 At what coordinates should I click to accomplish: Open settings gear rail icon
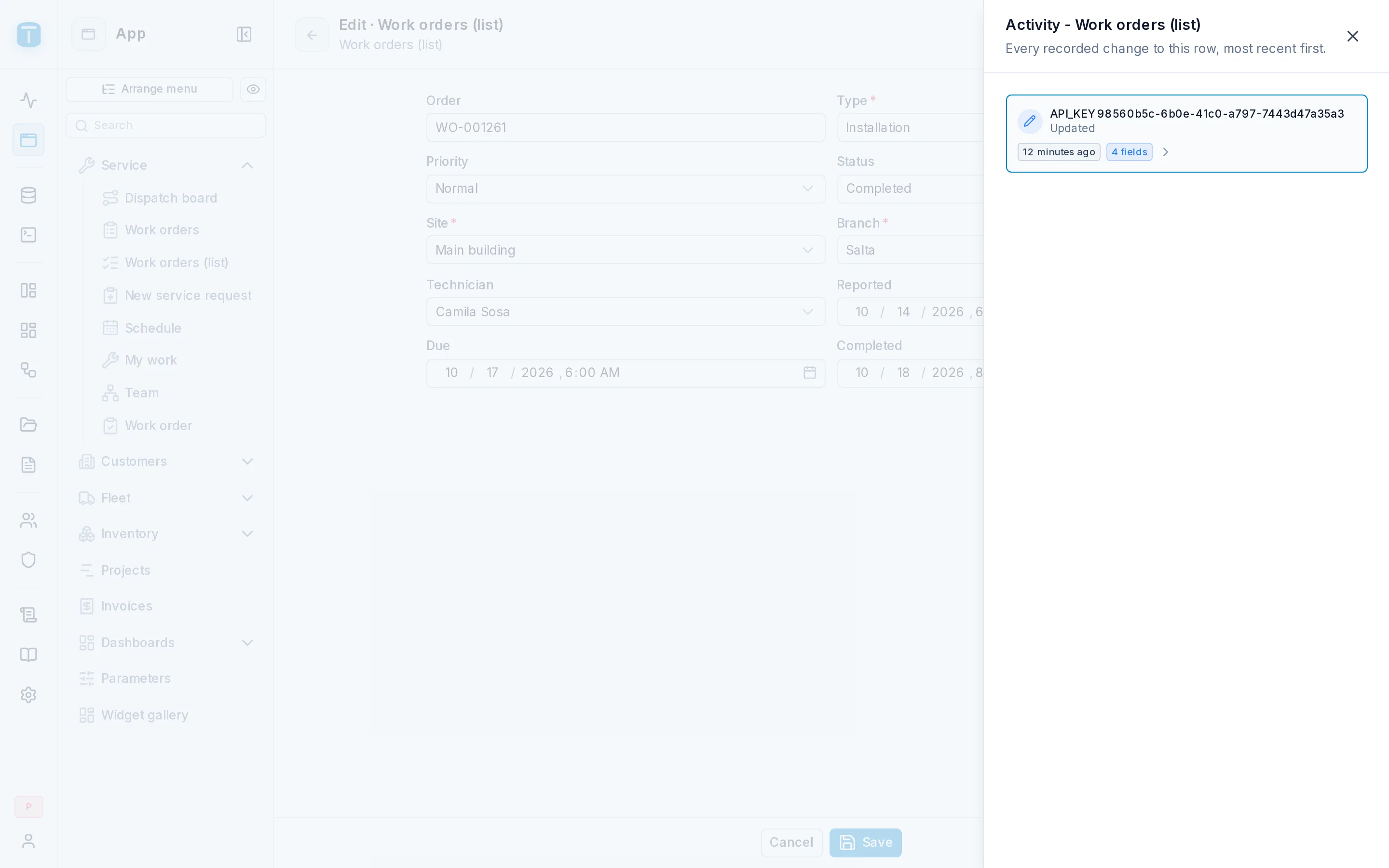[x=28, y=695]
